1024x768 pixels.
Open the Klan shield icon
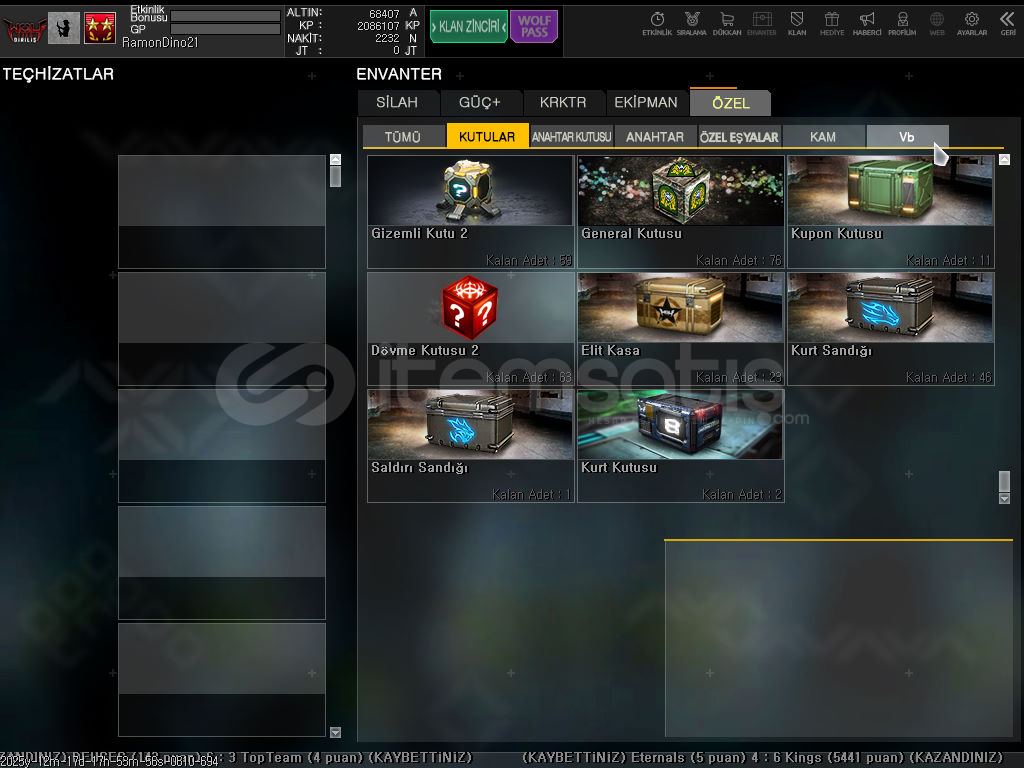[x=797, y=23]
